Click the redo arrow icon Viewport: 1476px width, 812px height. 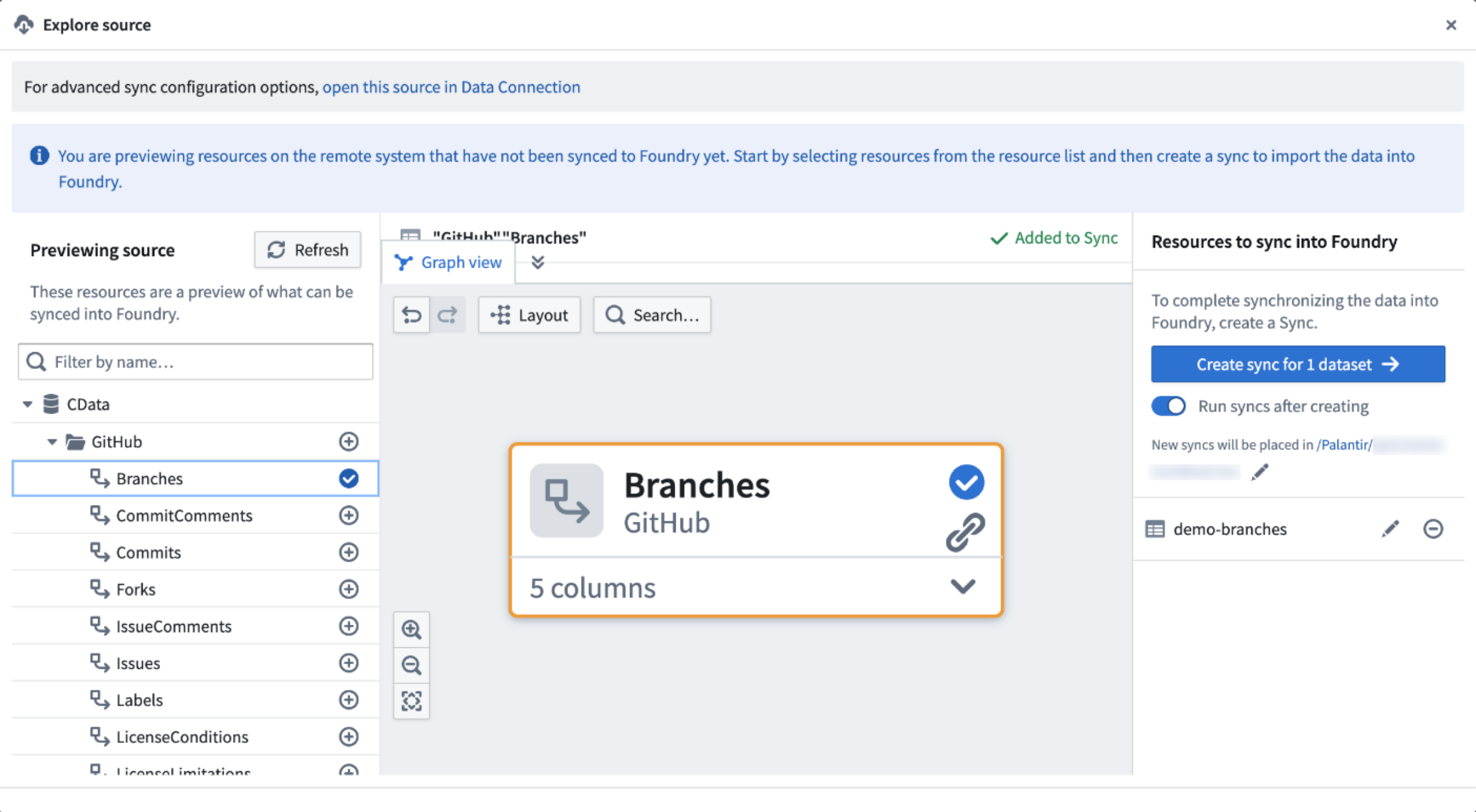click(x=447, y=314)
